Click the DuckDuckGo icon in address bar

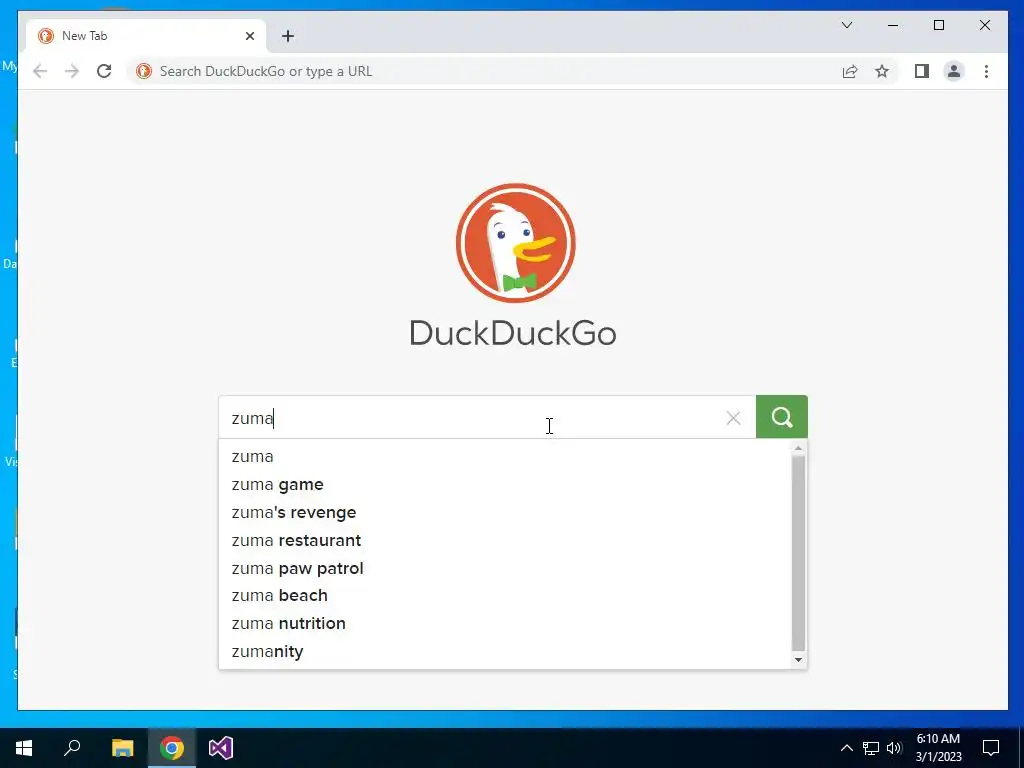click(144, 71)
